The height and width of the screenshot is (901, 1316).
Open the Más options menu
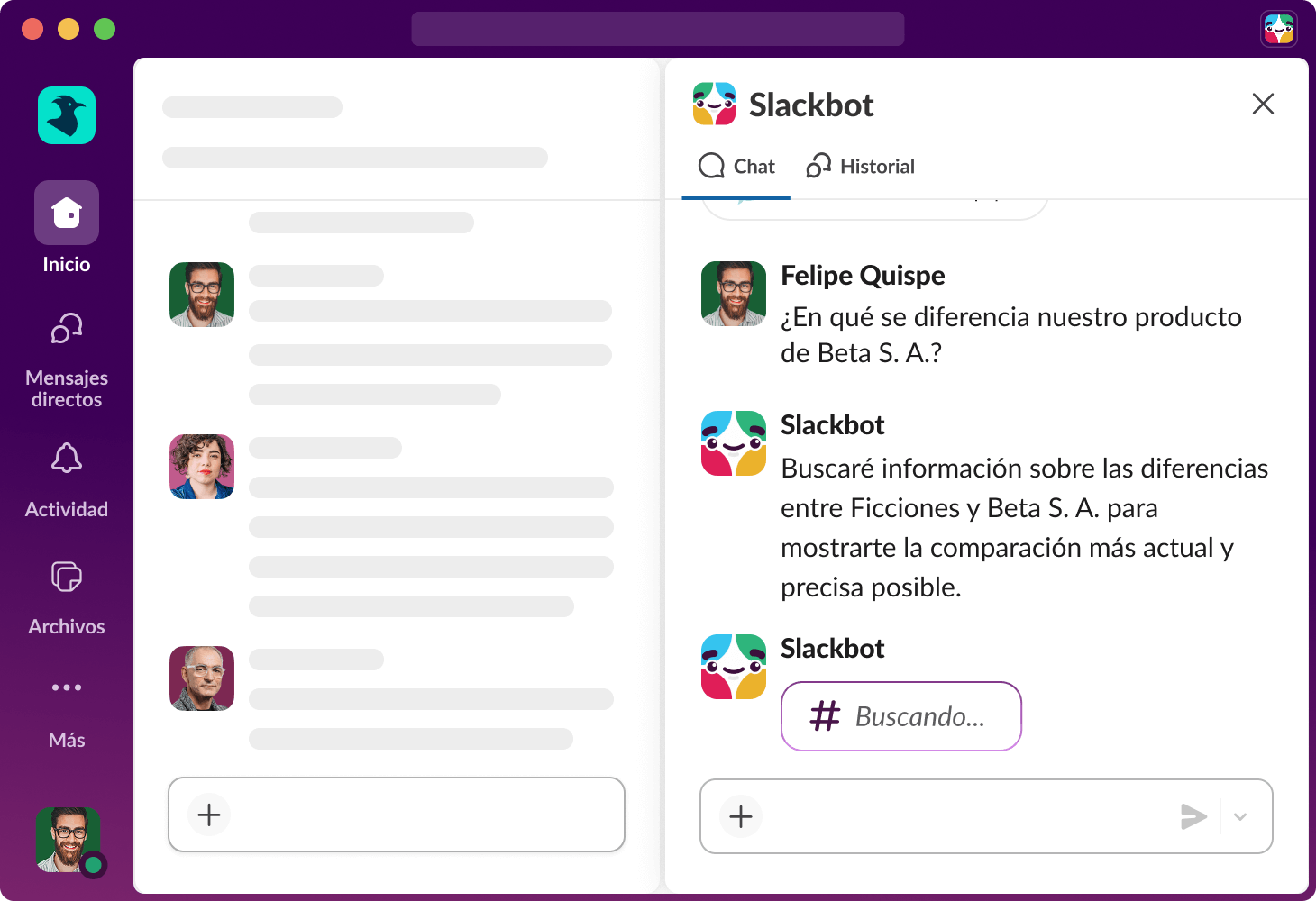66,687
